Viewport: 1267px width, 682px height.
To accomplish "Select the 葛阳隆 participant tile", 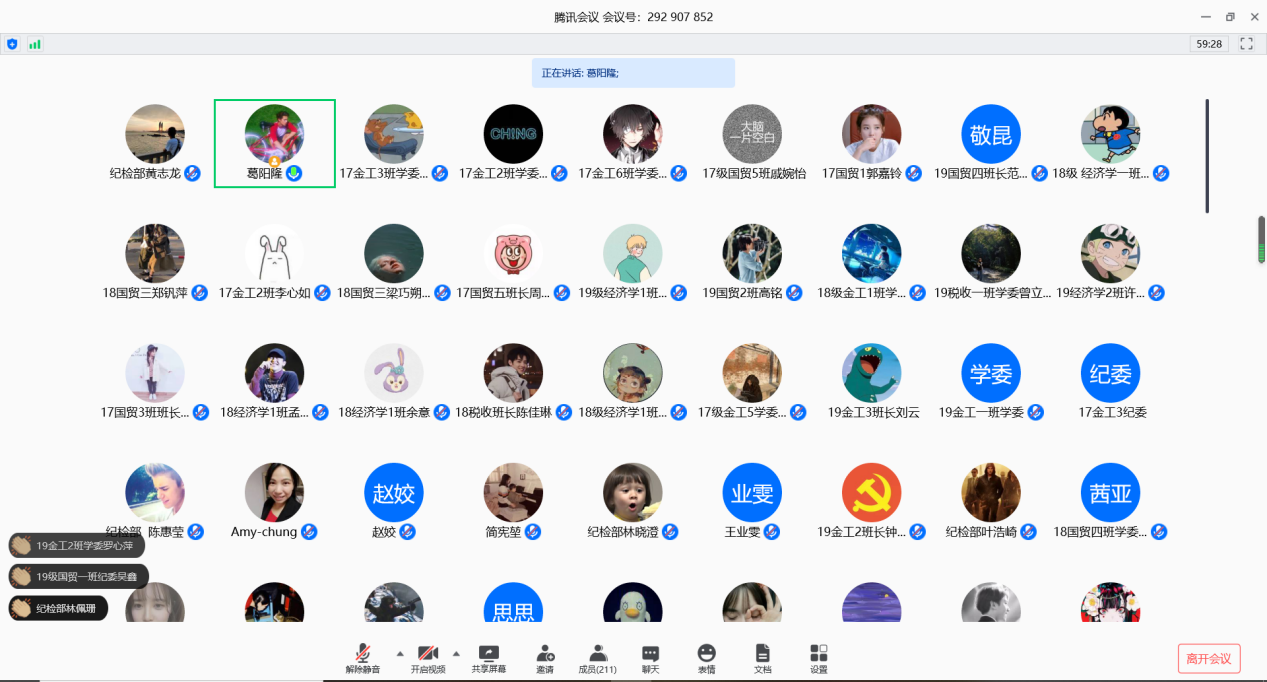I will pyautogui.click(x=274, y=143).
